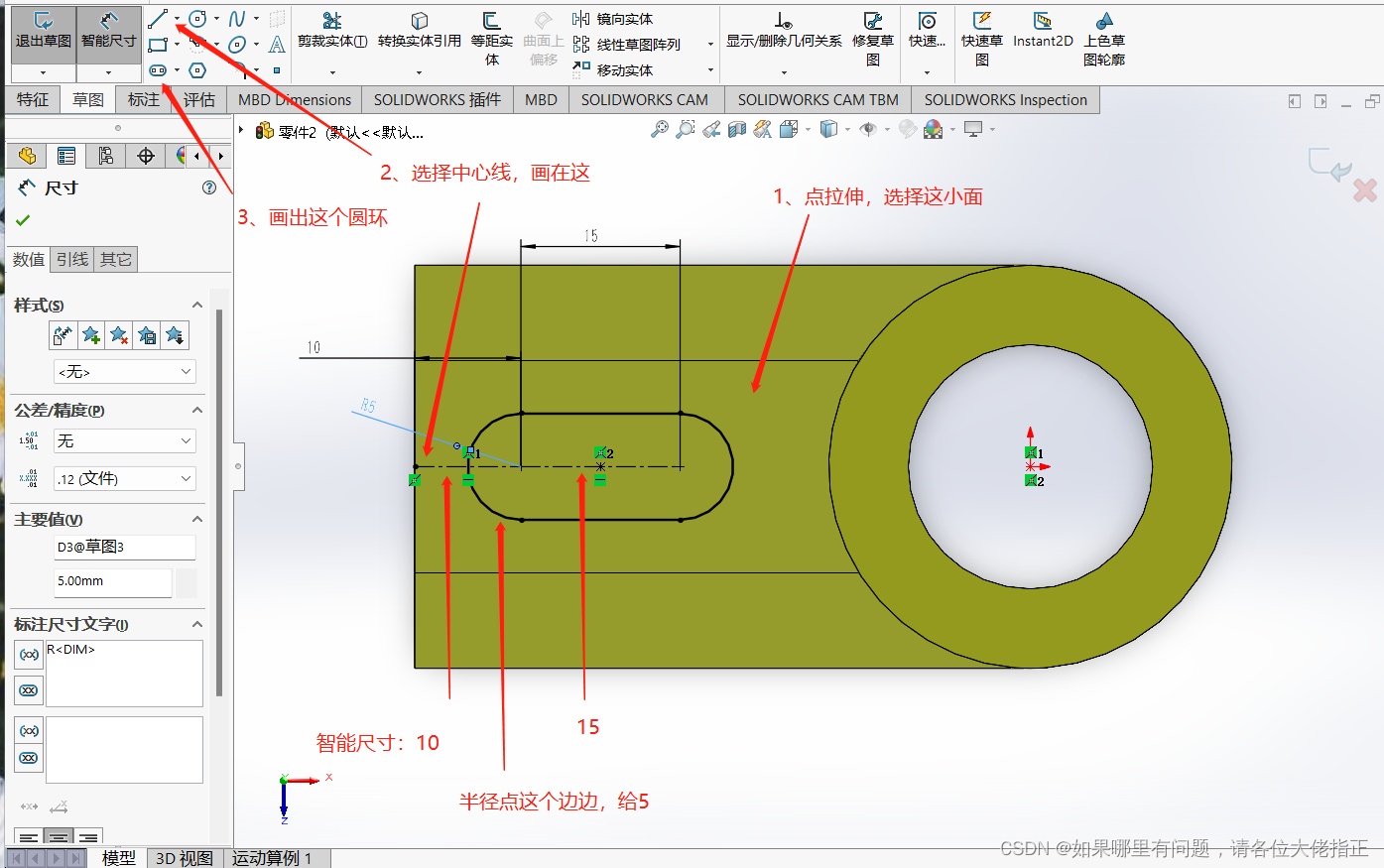Click Zoom to Fit in view toolbar
Viewport: 1384px width, 868px height.
(x=659, y=129)
